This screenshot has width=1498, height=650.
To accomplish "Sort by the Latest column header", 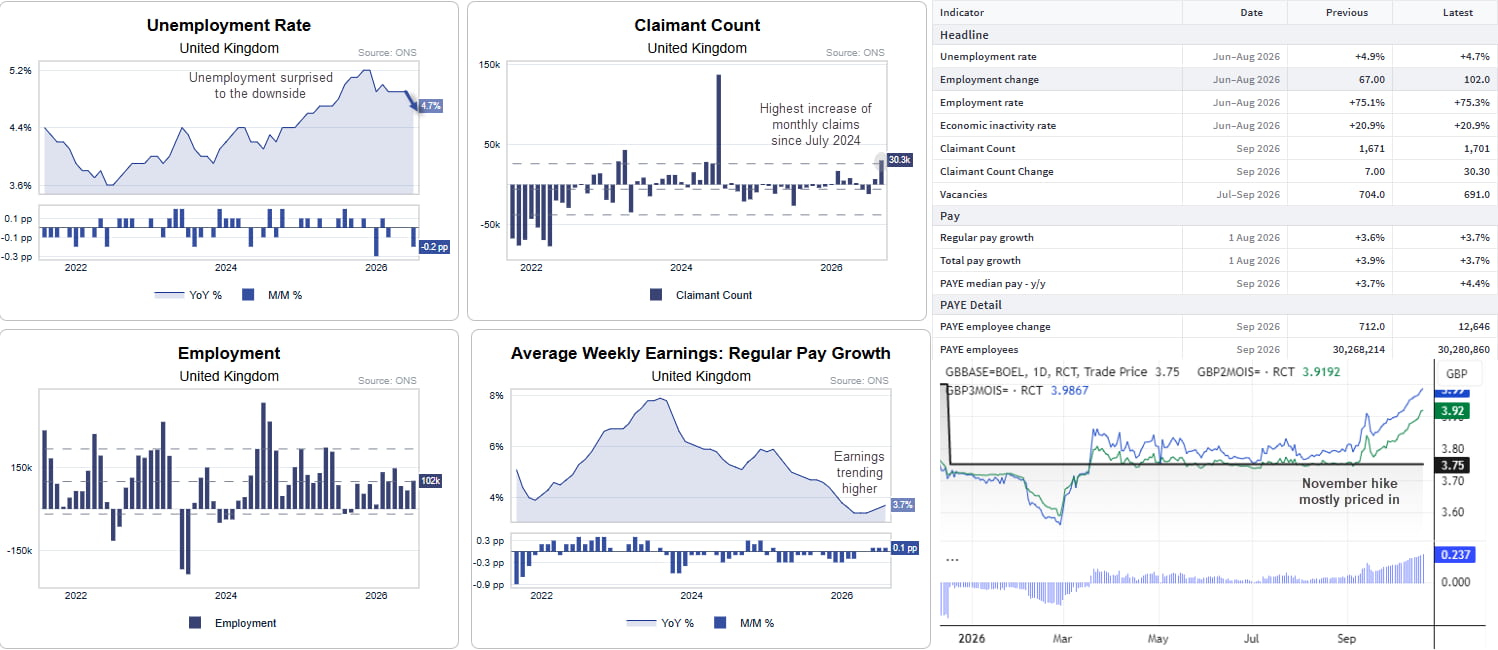I will pyautogui.click(x=1458, y=13).
